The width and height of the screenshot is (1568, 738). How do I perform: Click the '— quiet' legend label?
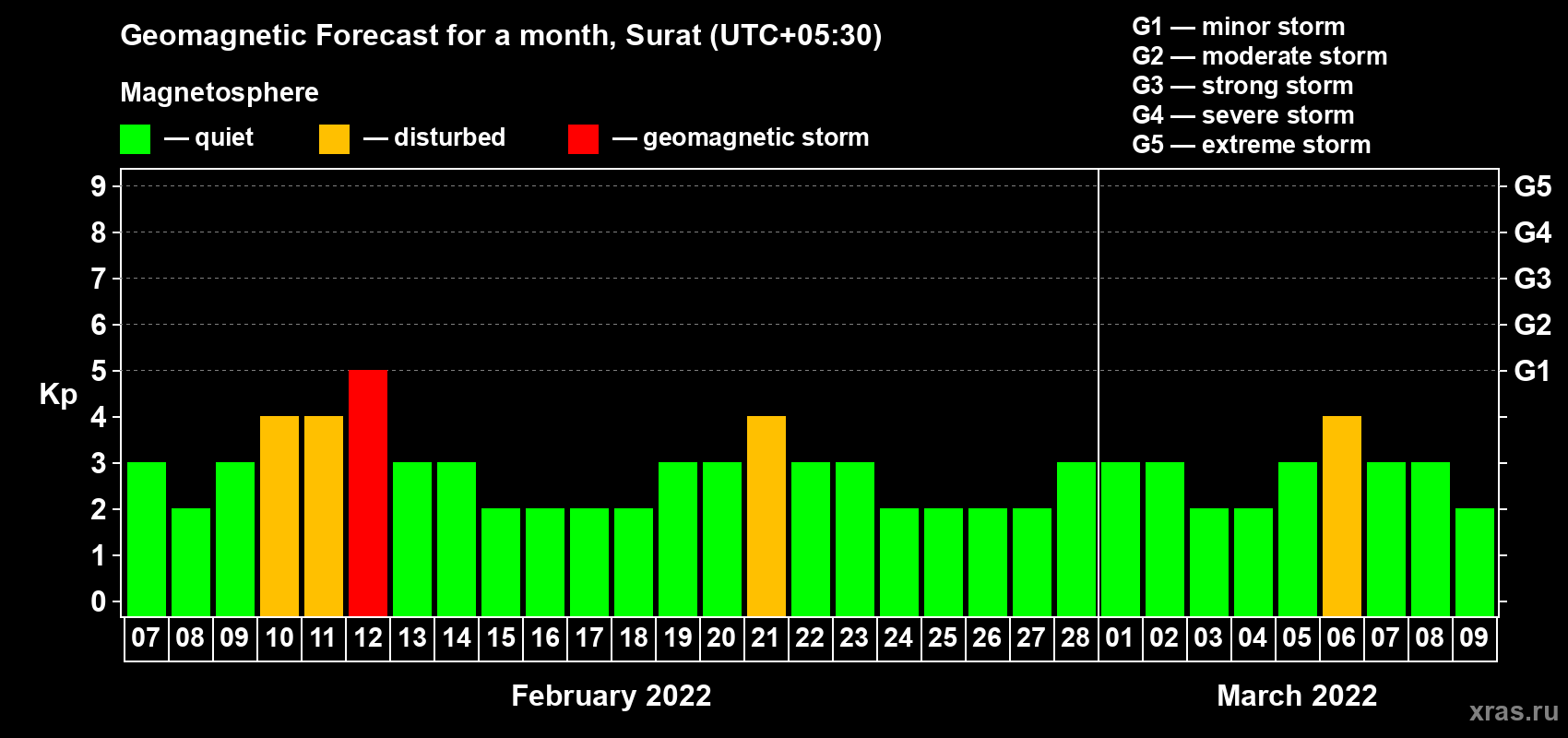208,137
